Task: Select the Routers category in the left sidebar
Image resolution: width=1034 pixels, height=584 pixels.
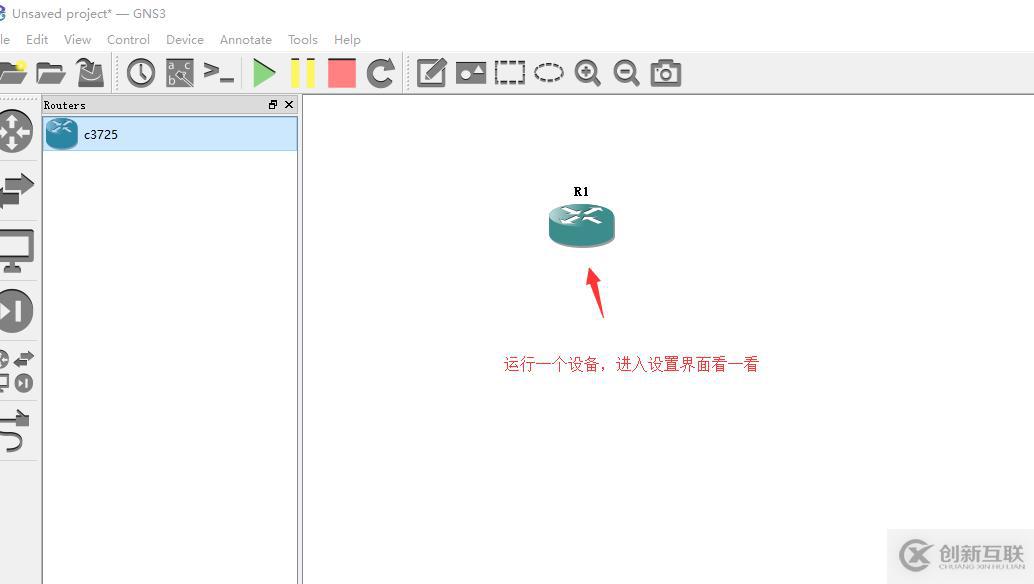Action: pos(15,130)
